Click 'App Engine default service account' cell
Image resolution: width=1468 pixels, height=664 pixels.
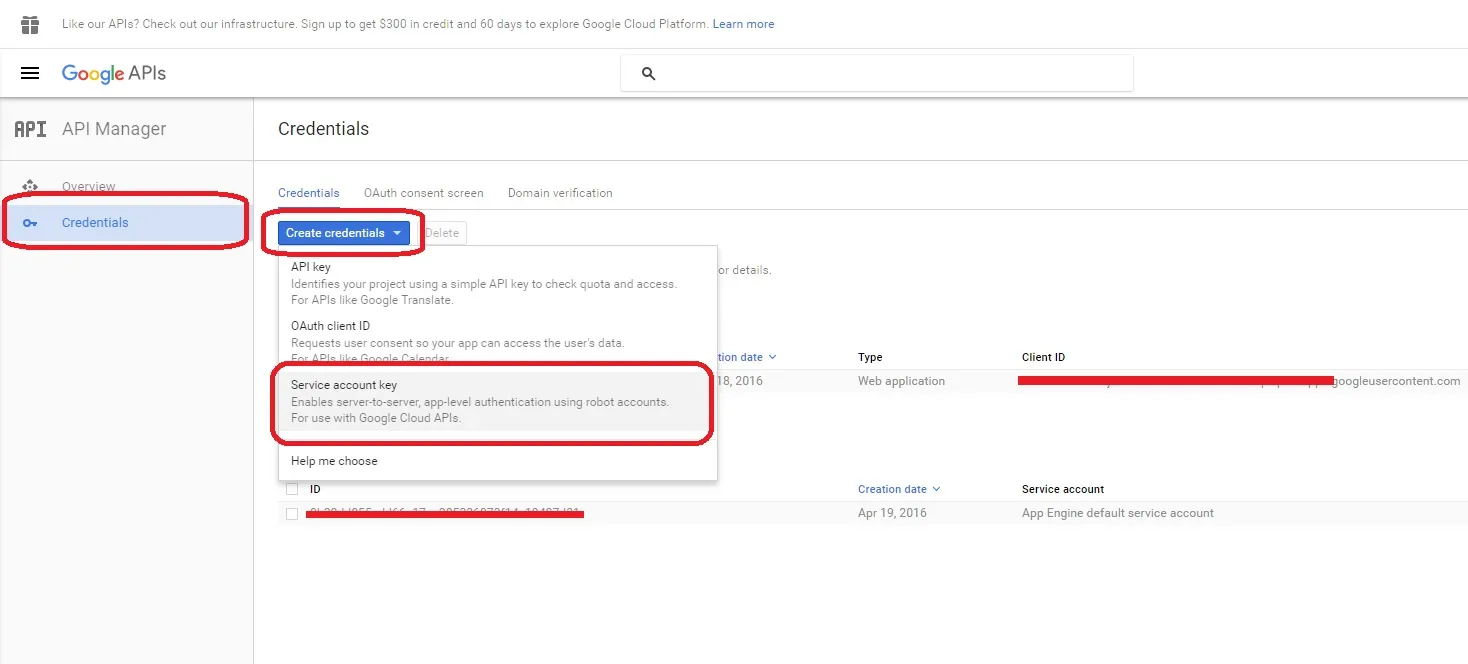coord(1118,513)
